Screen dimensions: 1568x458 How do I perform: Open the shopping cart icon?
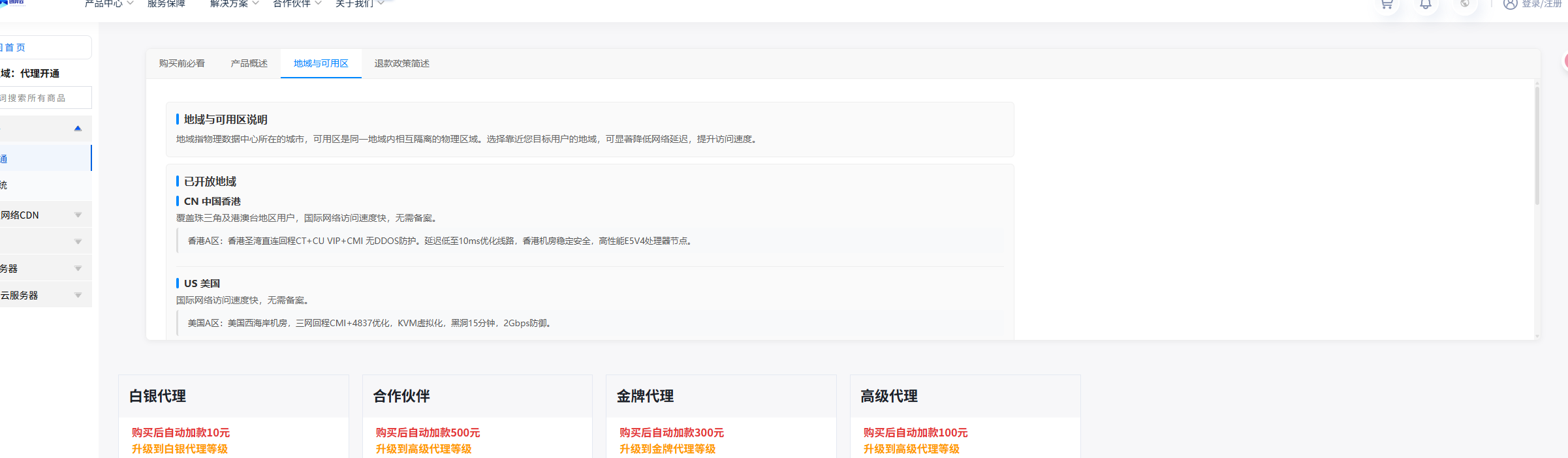[1387, 5]
